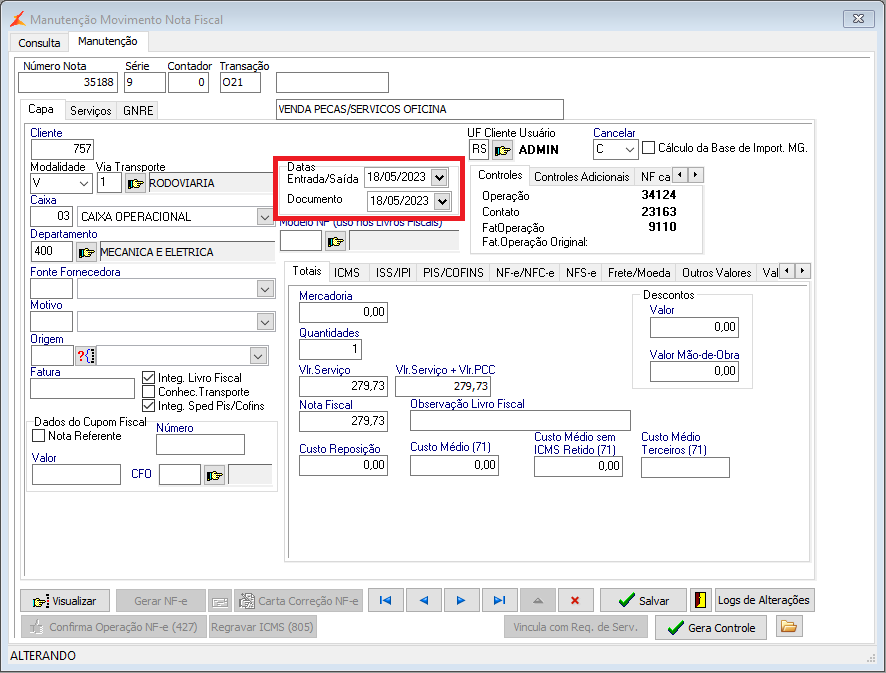Open the Cancelar dropdown
This screenshot has height=673, width=886.
628,149
